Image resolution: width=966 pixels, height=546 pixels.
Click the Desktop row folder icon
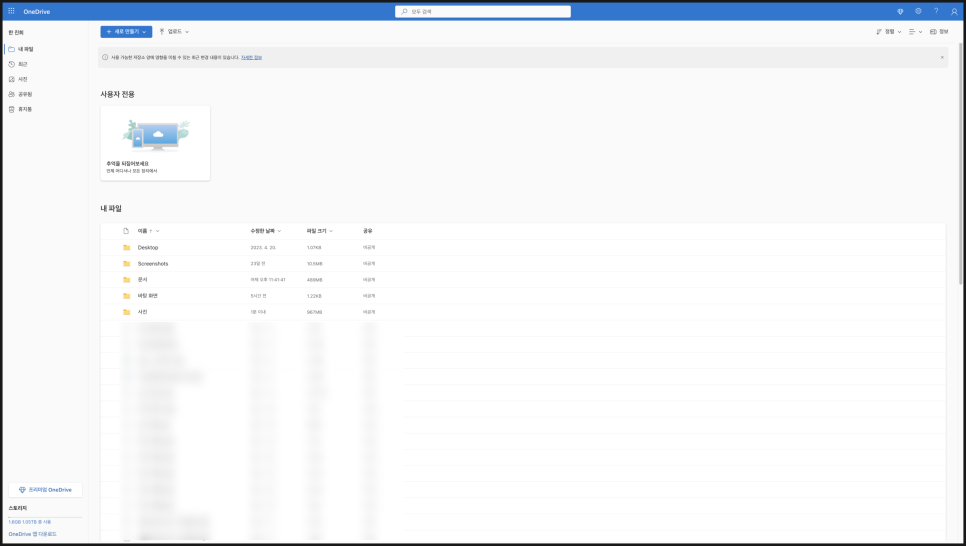126,248
